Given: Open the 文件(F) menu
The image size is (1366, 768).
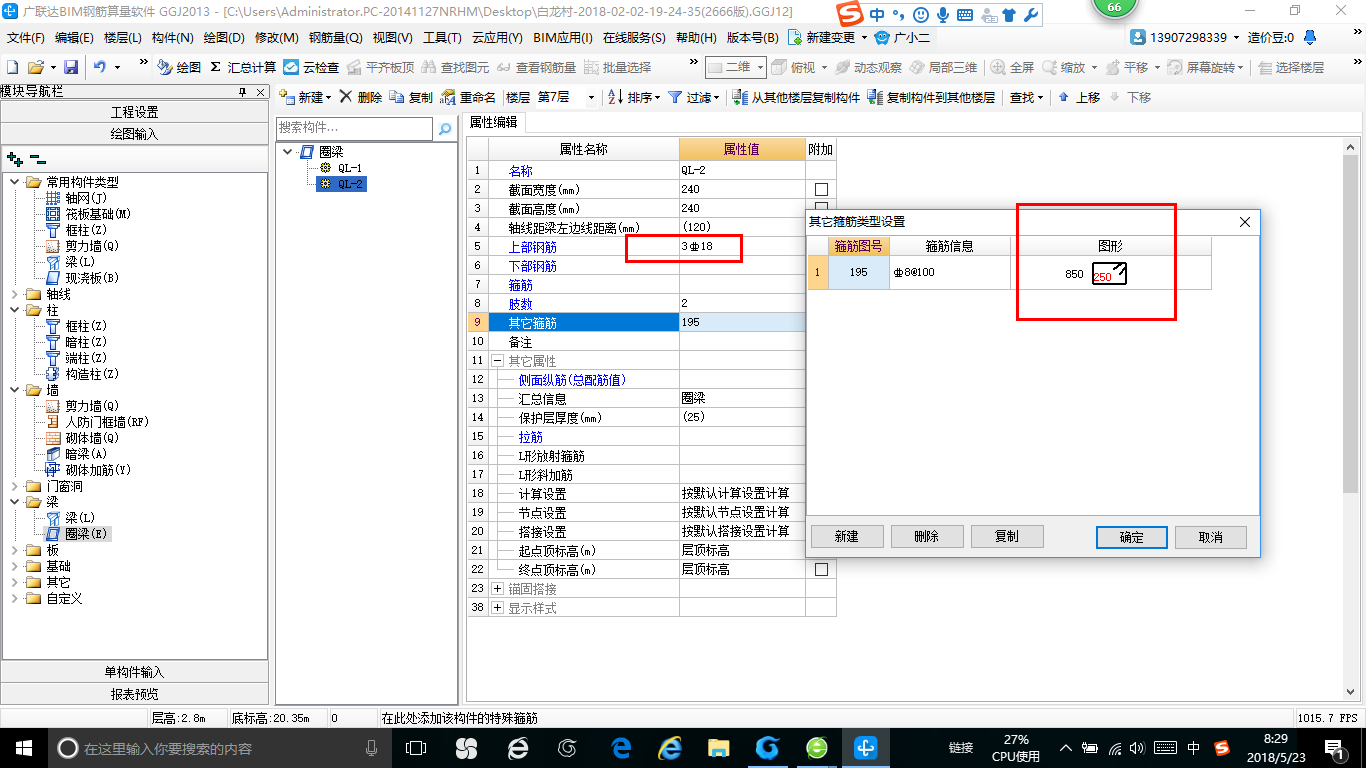Looking at the screenshot, I should 25,37.
